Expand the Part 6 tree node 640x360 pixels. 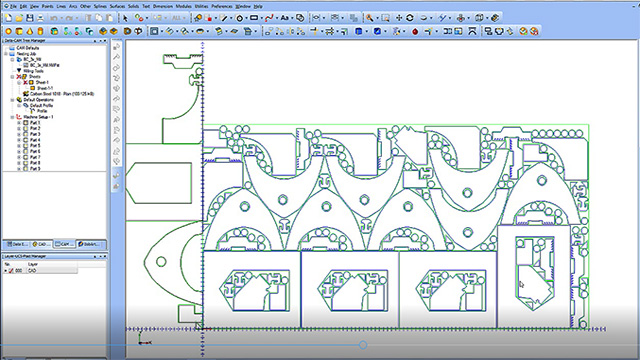coord(19,151)
